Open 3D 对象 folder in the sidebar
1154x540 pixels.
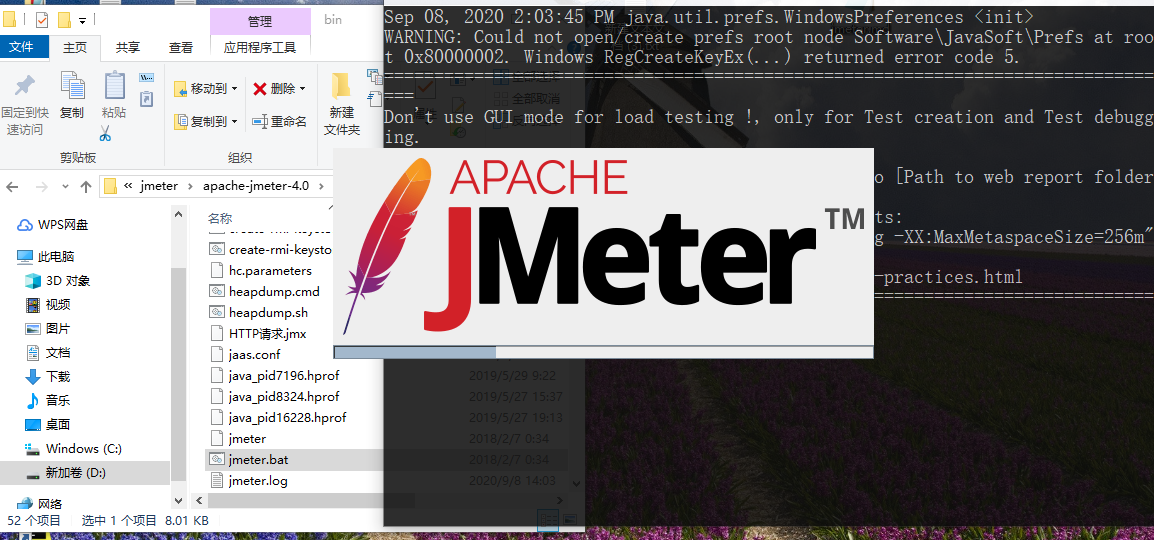pyautogui.click(x=57, y=281)
